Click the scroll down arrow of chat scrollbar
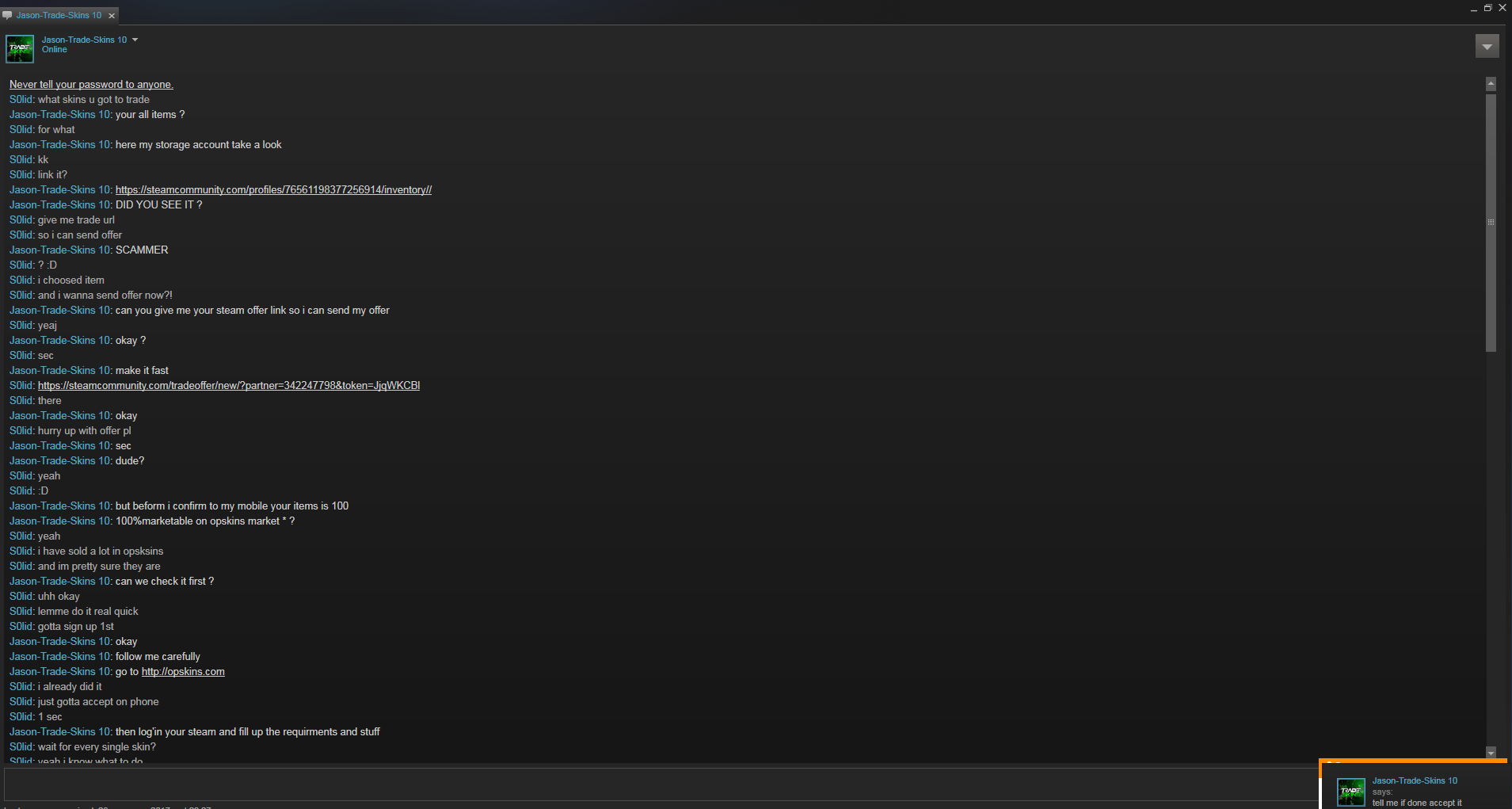This screenshot has height=809, width=1512. (1491, 753)
